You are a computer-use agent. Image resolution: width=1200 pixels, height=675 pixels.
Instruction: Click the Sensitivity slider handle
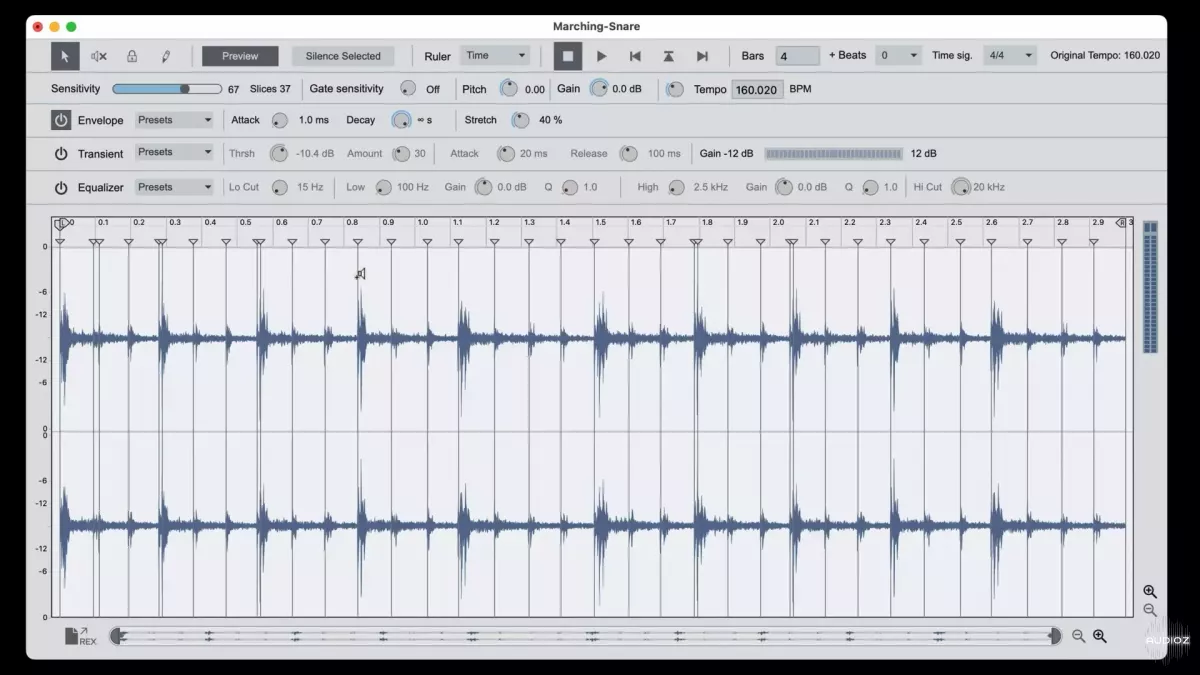(185, 89)
